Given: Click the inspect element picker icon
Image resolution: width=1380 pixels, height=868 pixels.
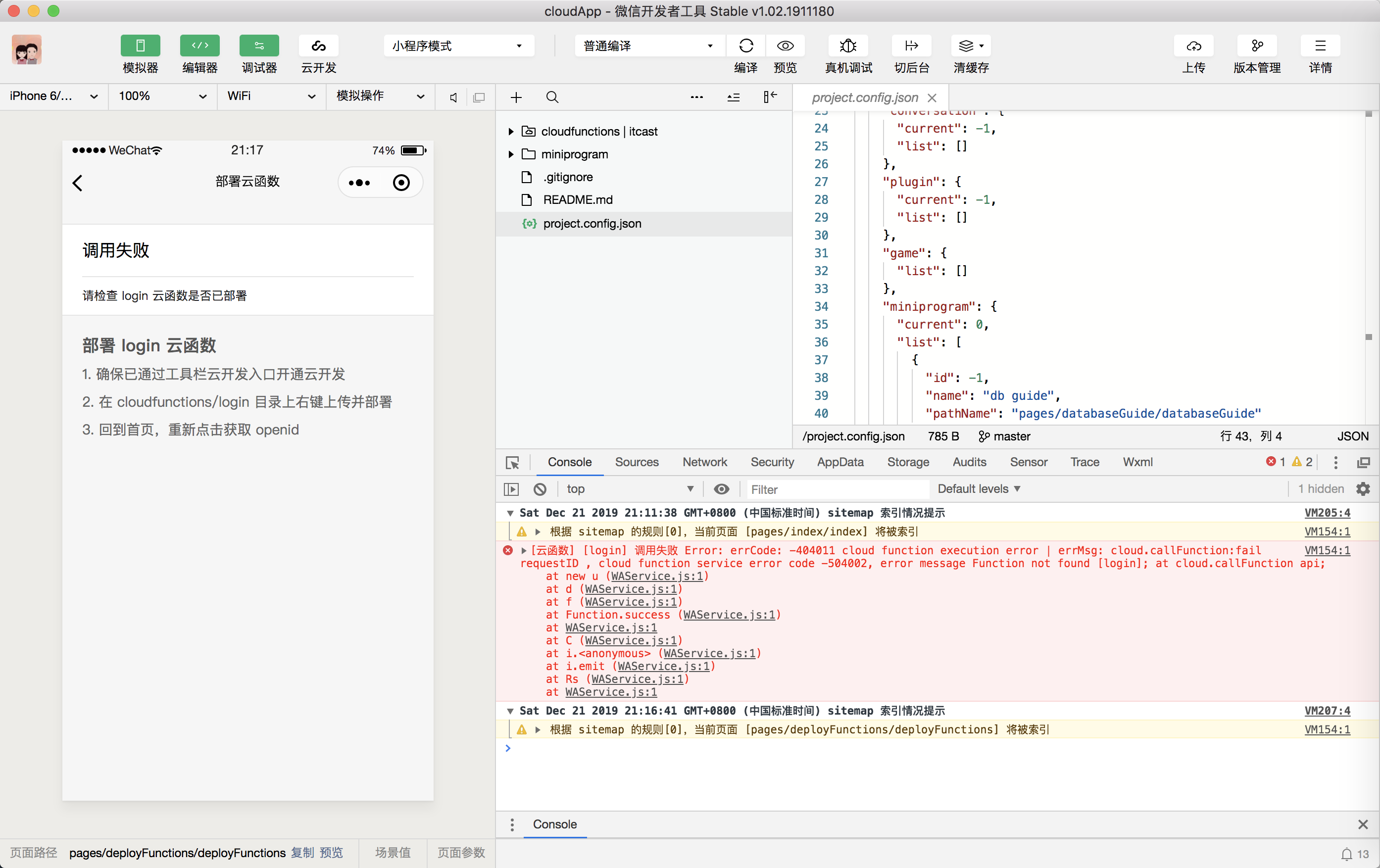Looking at the screenshot, I should coord(512,462).
